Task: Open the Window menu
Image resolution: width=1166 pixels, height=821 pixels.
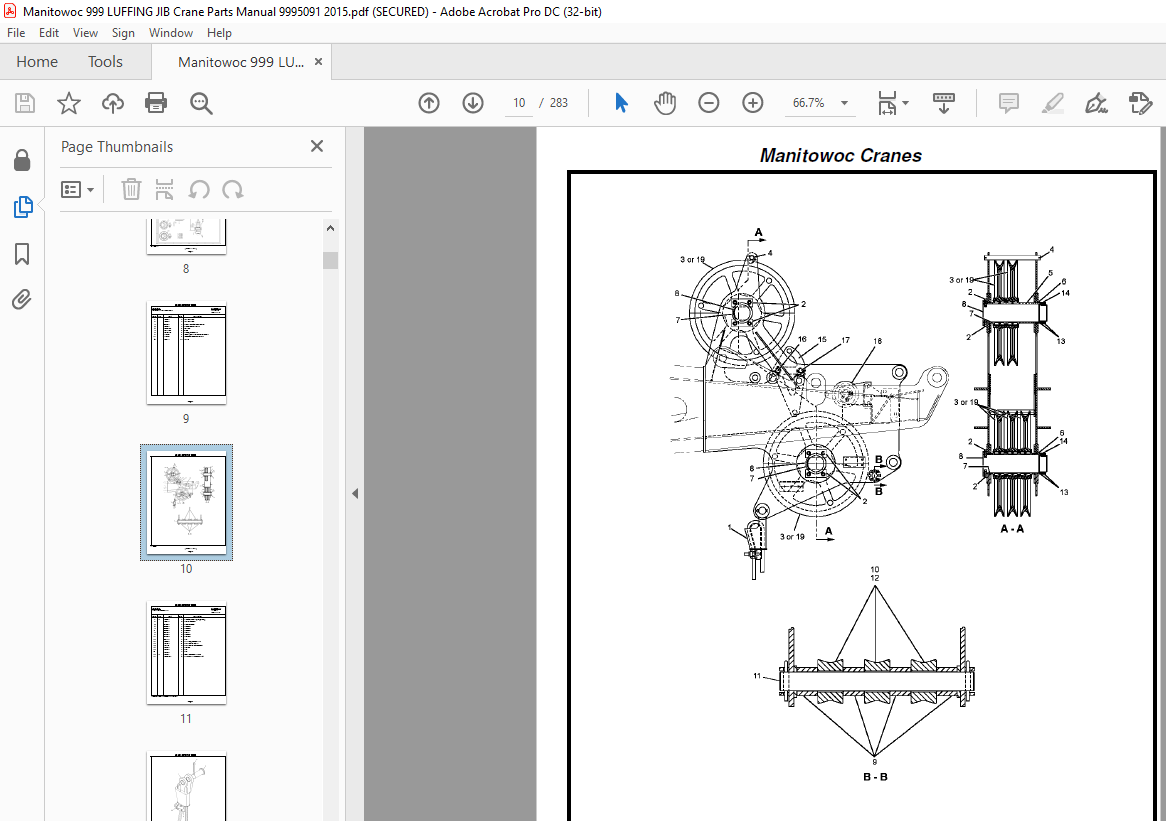Action: 170,33
